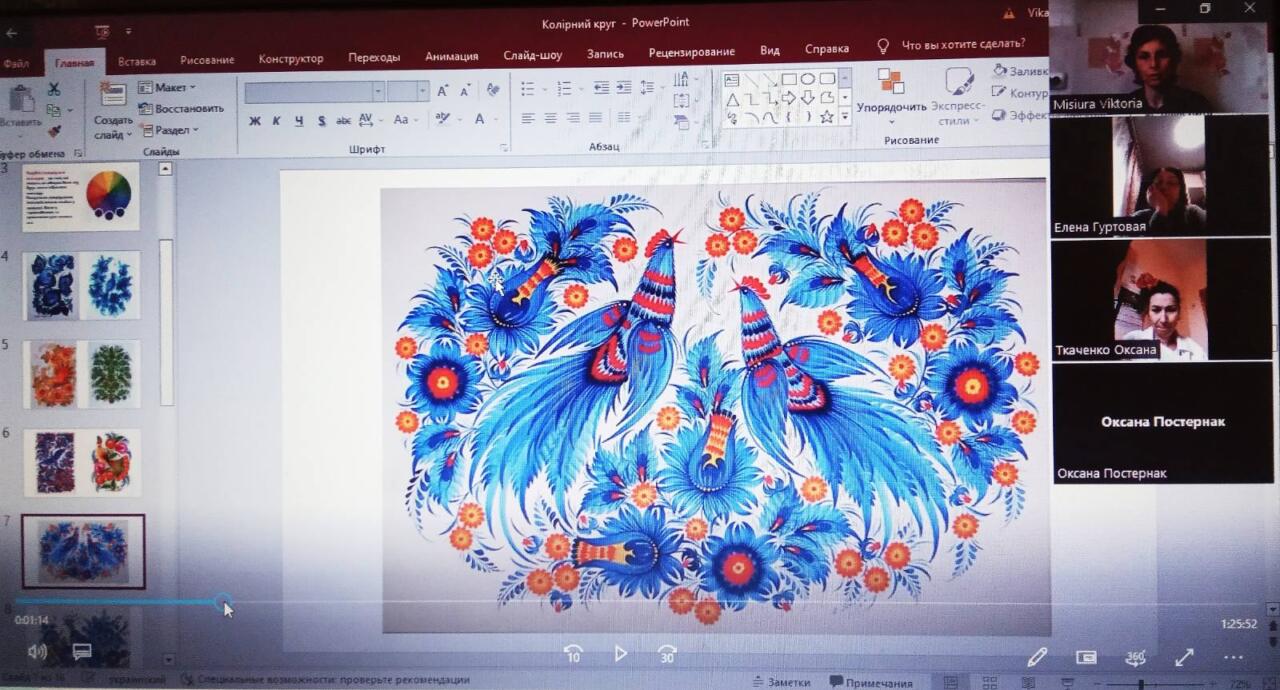Click the Что вы хотите сделать search field
Screen dimensions: 1280x690
[x=963, y=44]
